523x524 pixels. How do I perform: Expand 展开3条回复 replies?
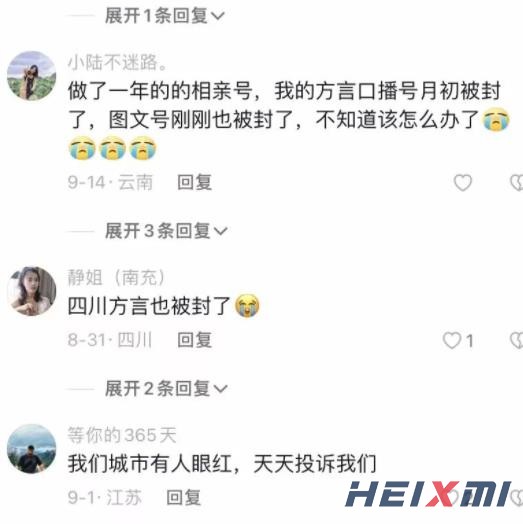coord(166,231)
